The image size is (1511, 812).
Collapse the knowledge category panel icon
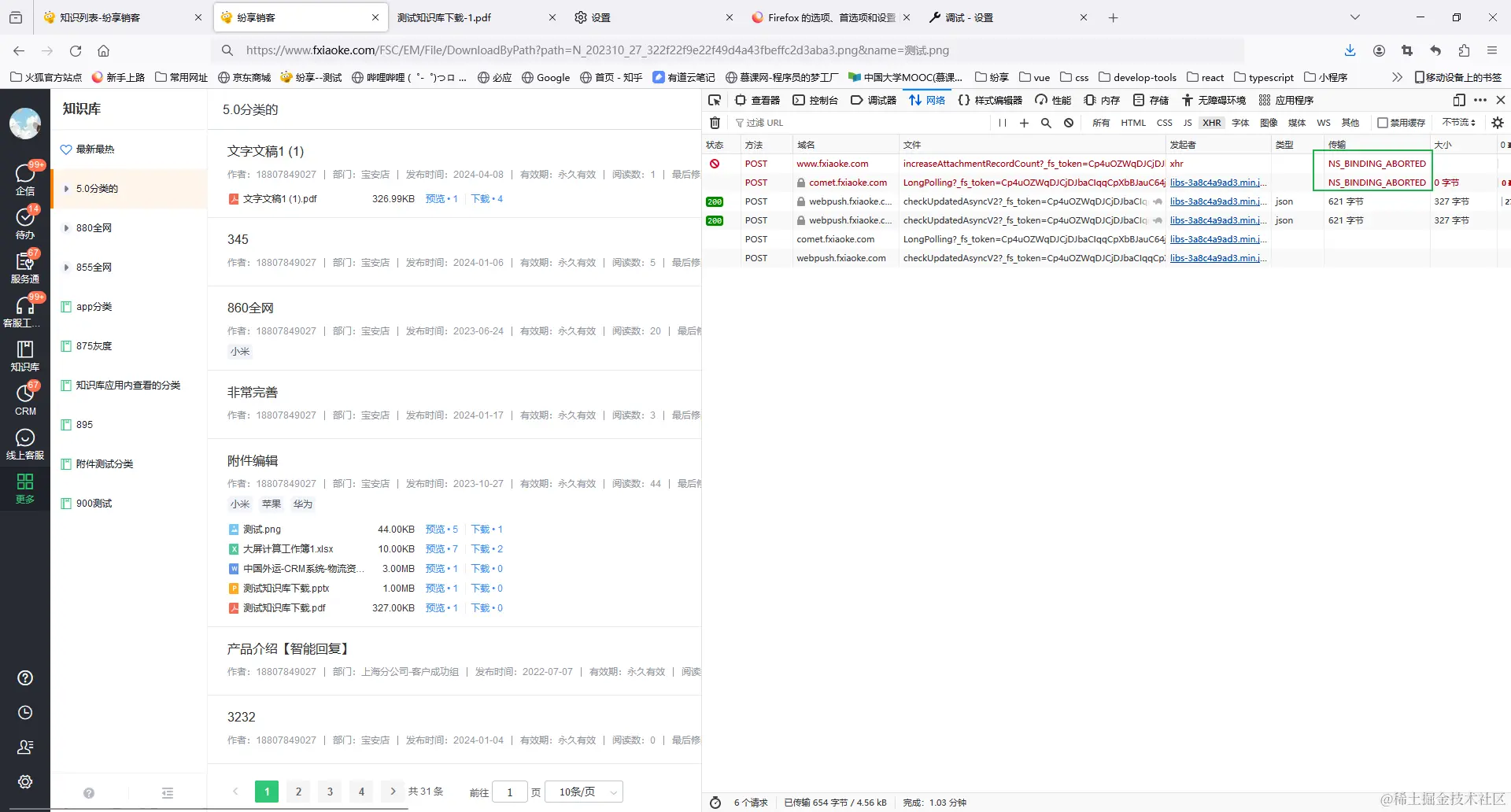click(x=168, y=793)
